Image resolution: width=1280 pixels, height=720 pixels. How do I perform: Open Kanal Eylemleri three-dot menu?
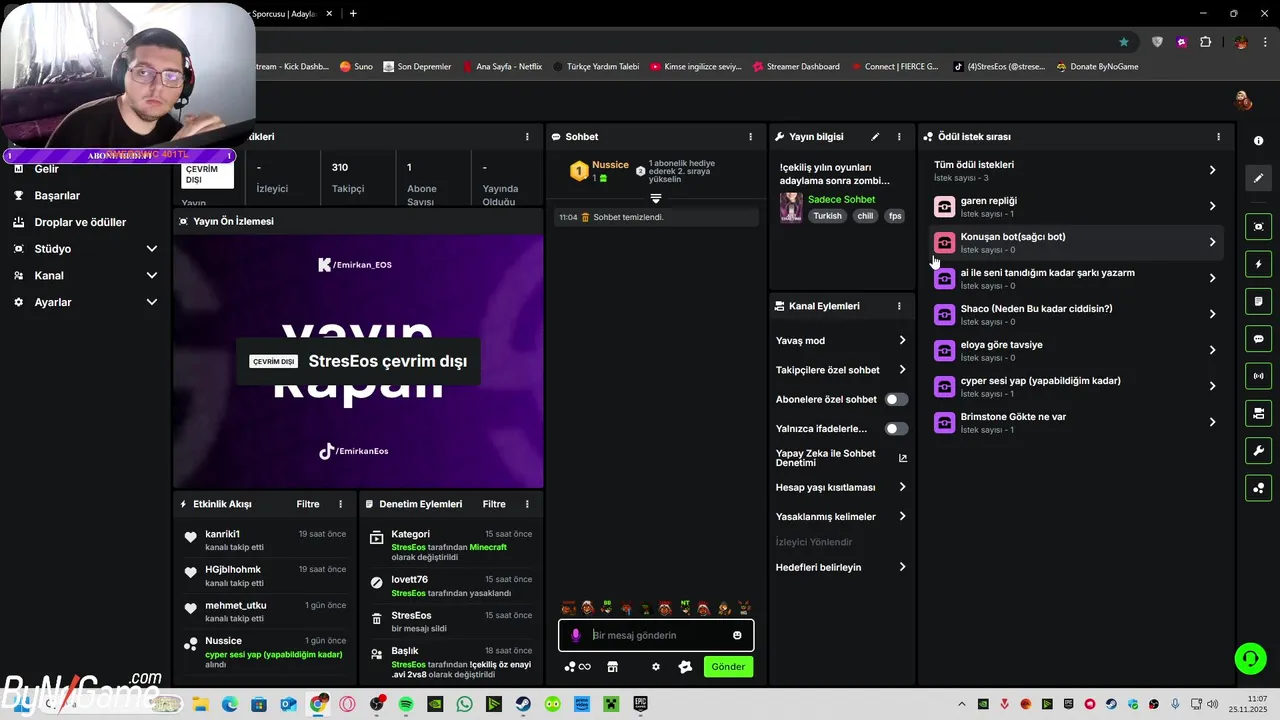[x=899, y=306]
